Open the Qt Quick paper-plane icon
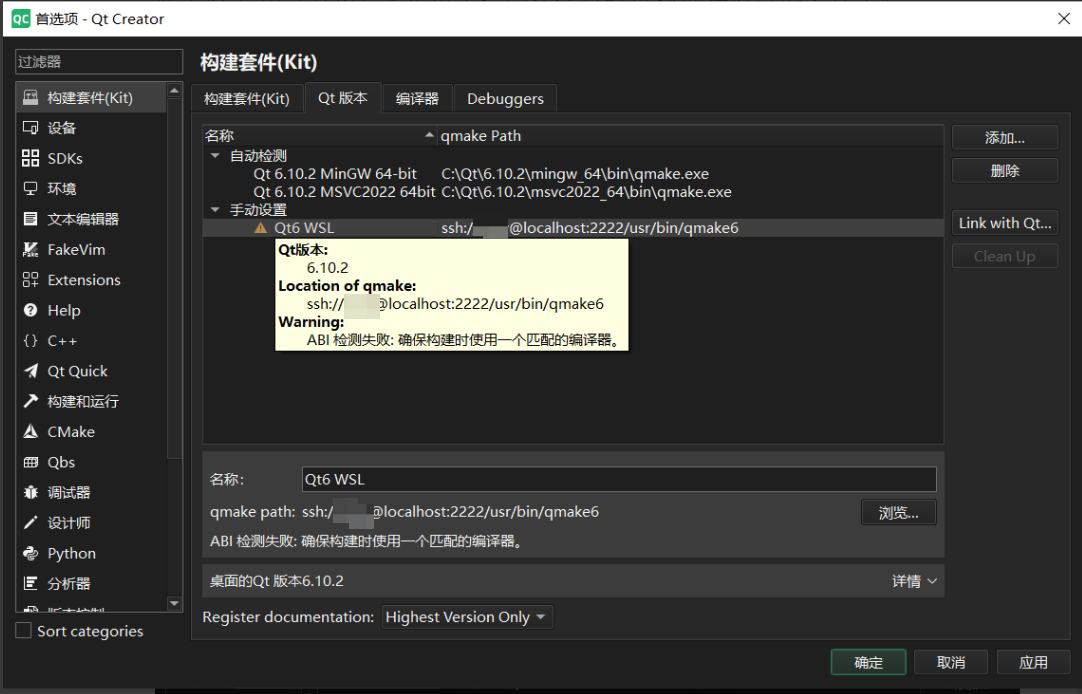Viewport: 1082px width, 694px height. coord(30,370)
